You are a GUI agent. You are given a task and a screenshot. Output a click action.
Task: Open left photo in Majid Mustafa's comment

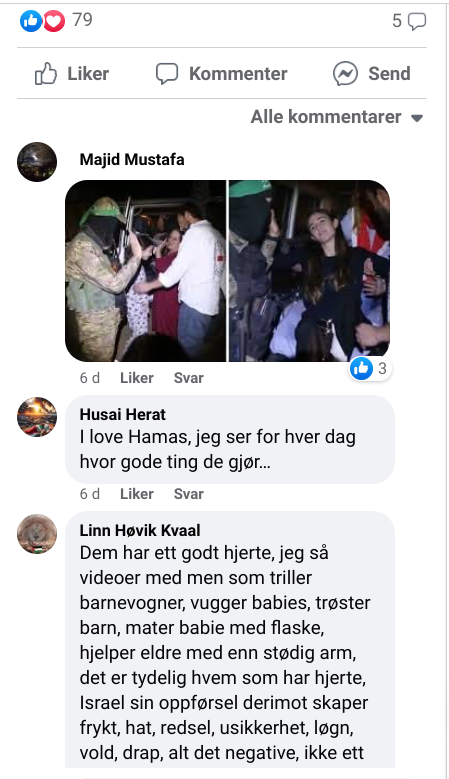click(146, 271)
